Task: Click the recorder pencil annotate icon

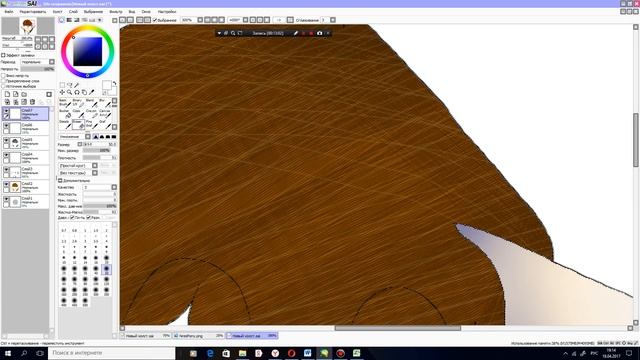Action: coord(296,33)
